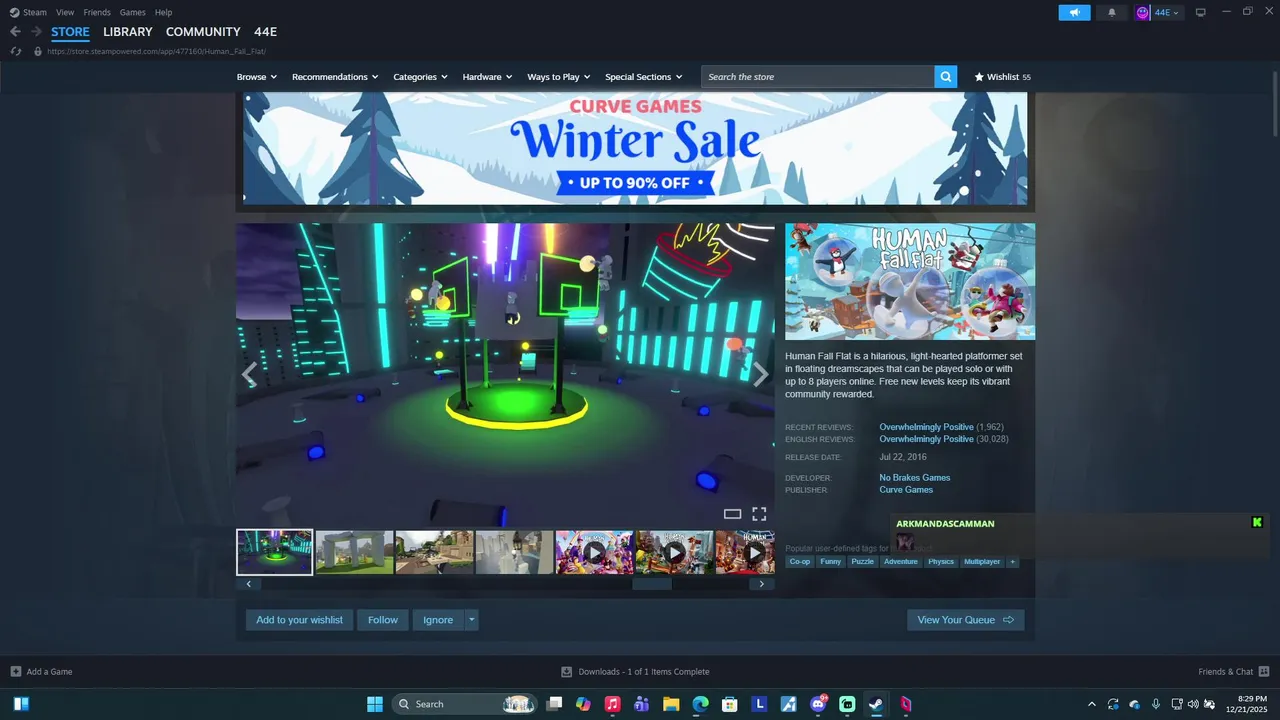This screenshot has width=1280, height=720.
Task: Move thumbnail strip left with arrow
Action: [248, 584]
